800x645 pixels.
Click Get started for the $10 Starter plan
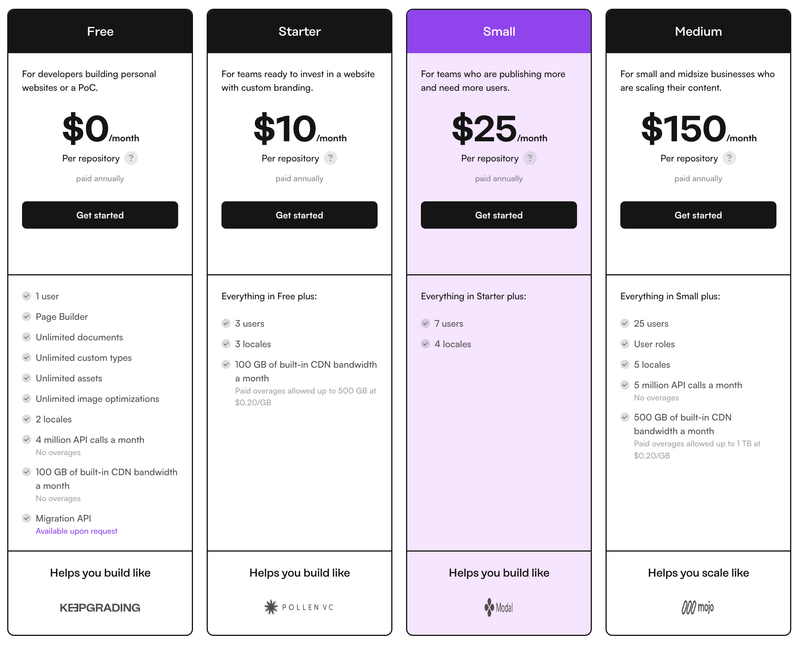(x=299, y=215)
